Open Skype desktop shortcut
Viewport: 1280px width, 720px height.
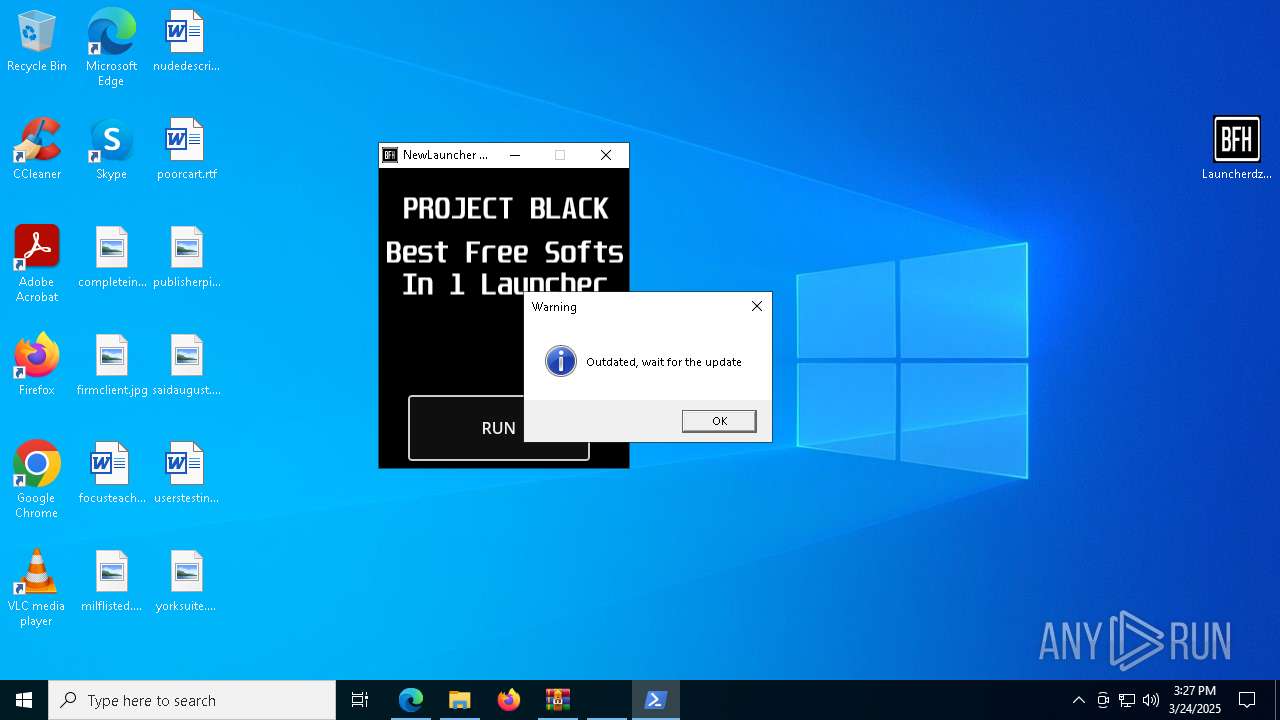(x=111, y=150)
